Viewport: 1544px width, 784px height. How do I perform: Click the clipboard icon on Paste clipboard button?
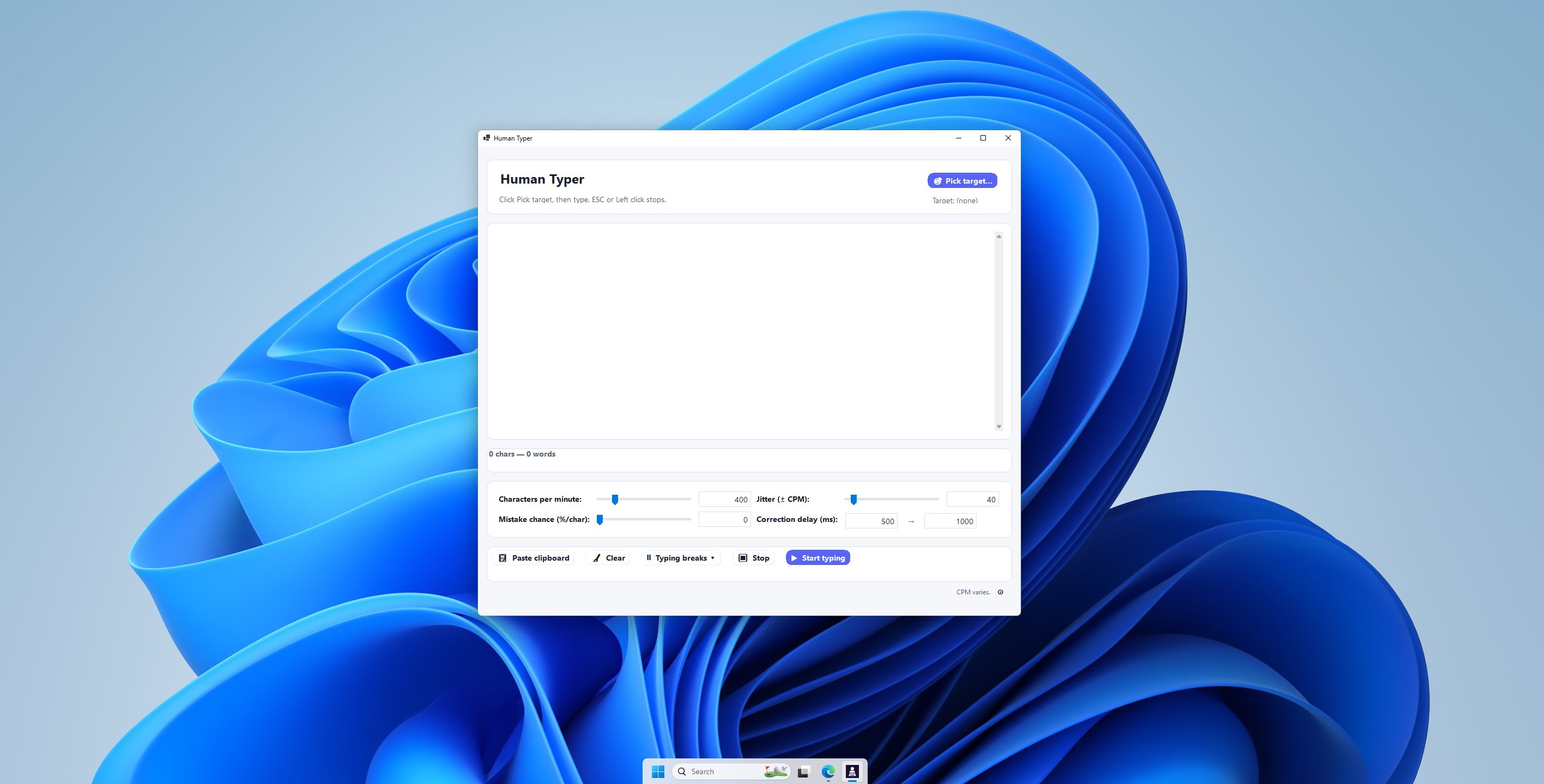click(x=503, y=557)
